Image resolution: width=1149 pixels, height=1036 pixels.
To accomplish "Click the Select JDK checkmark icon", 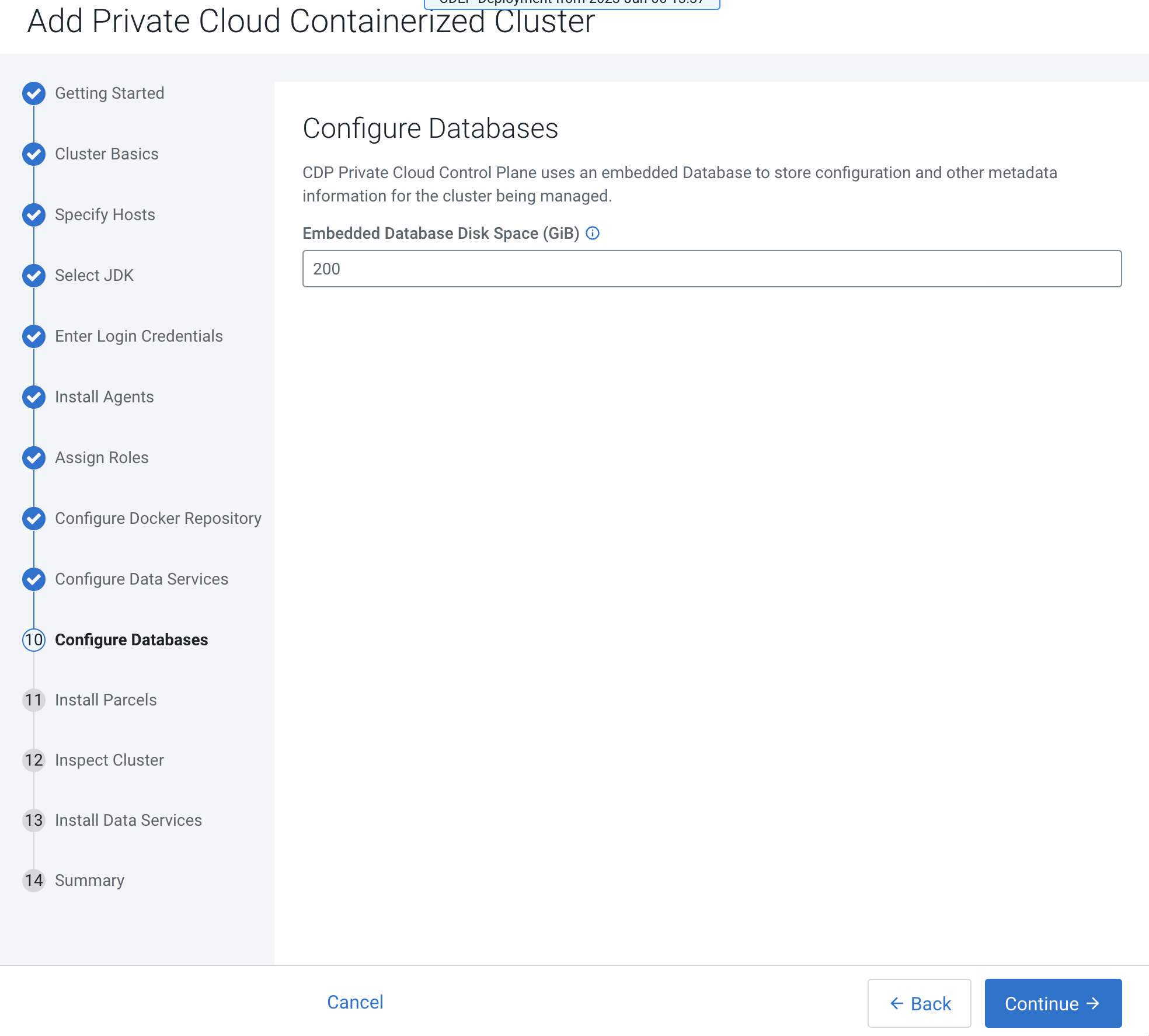I will (x=34, y=276).
